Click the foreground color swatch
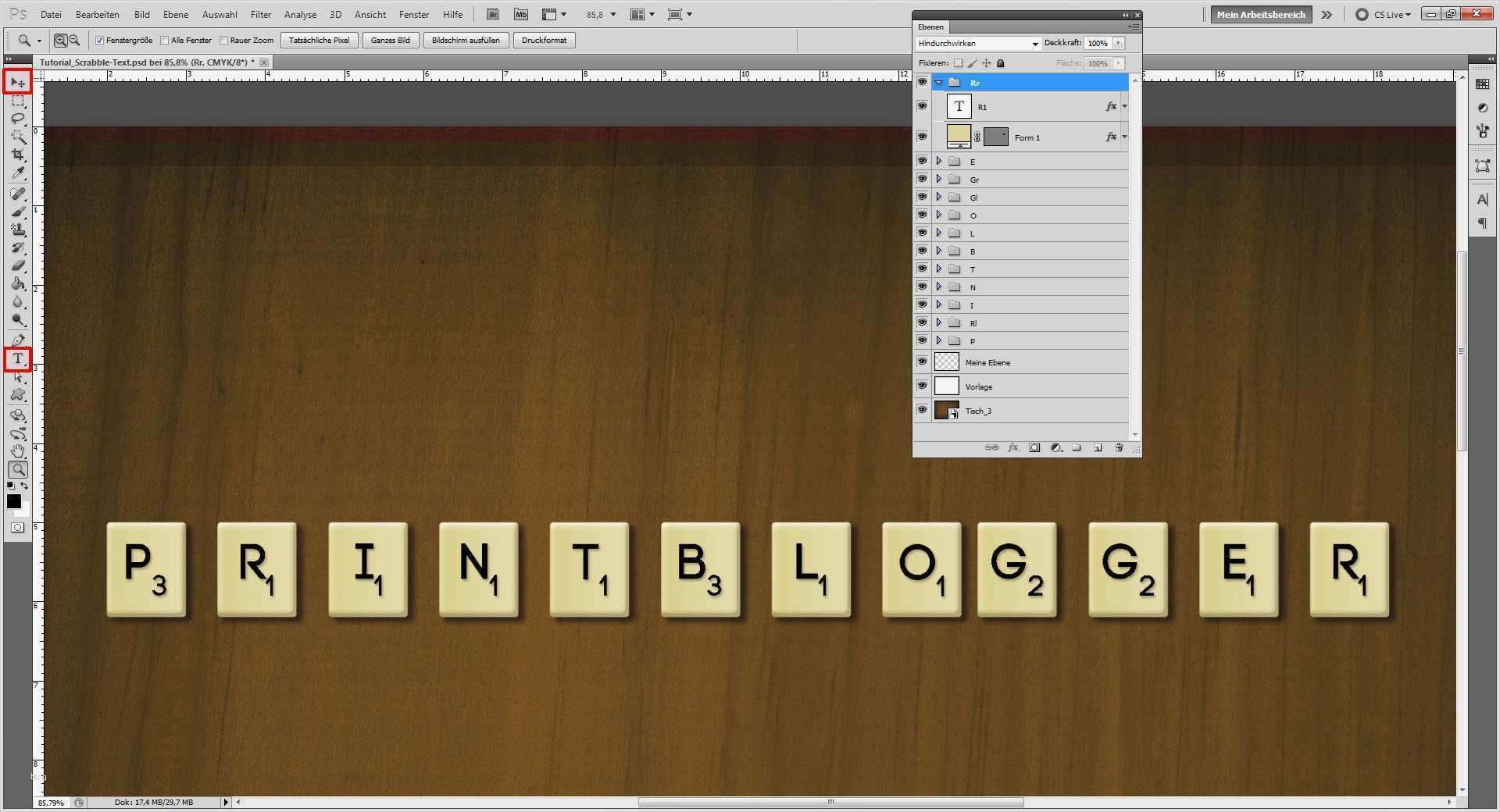1500x812 pixels. point(14,501)
